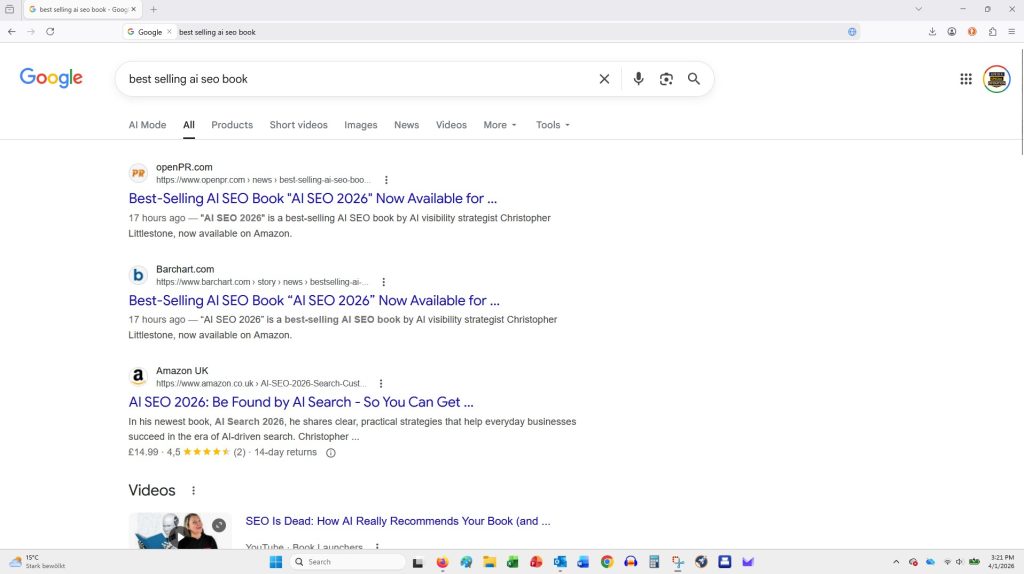Open Excel from the taskbar
The image size is (1024, 574).
pos(513,562)
